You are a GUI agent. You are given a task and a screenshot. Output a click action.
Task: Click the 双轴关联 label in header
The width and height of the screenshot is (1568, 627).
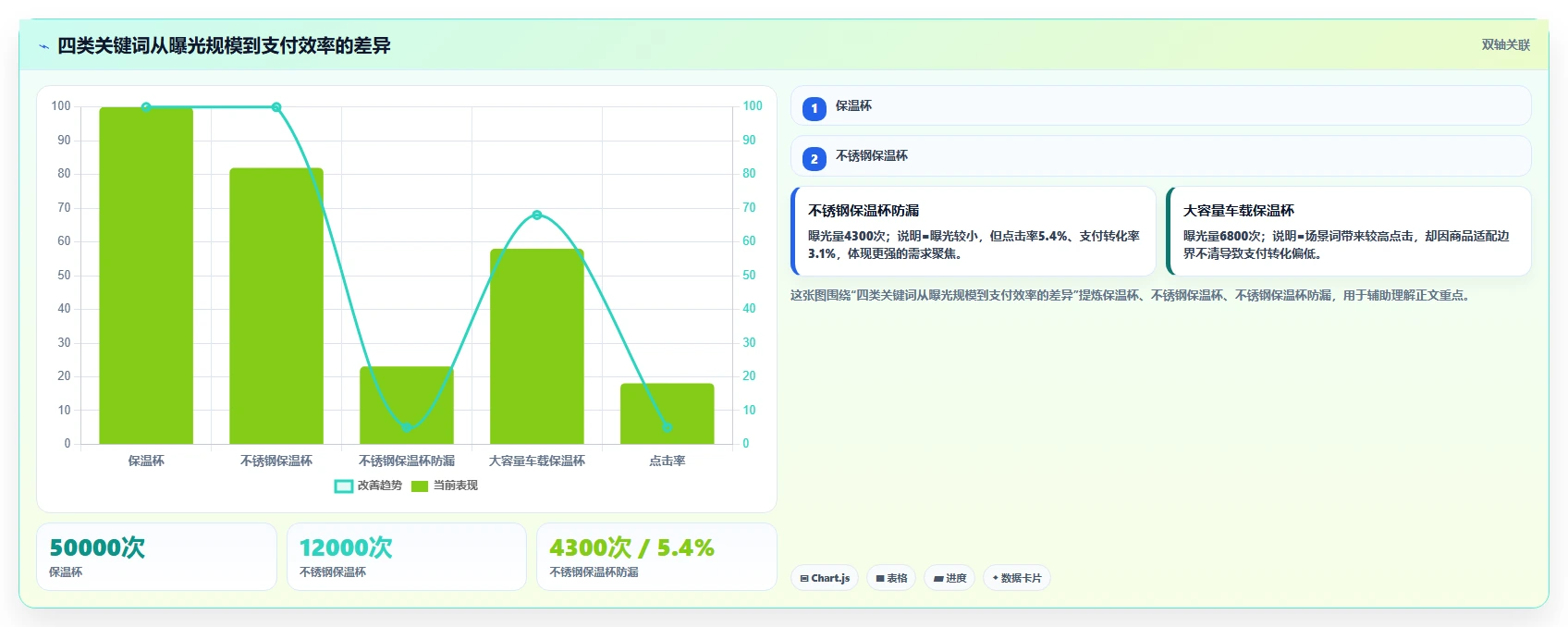click(x=1505, y=44)
